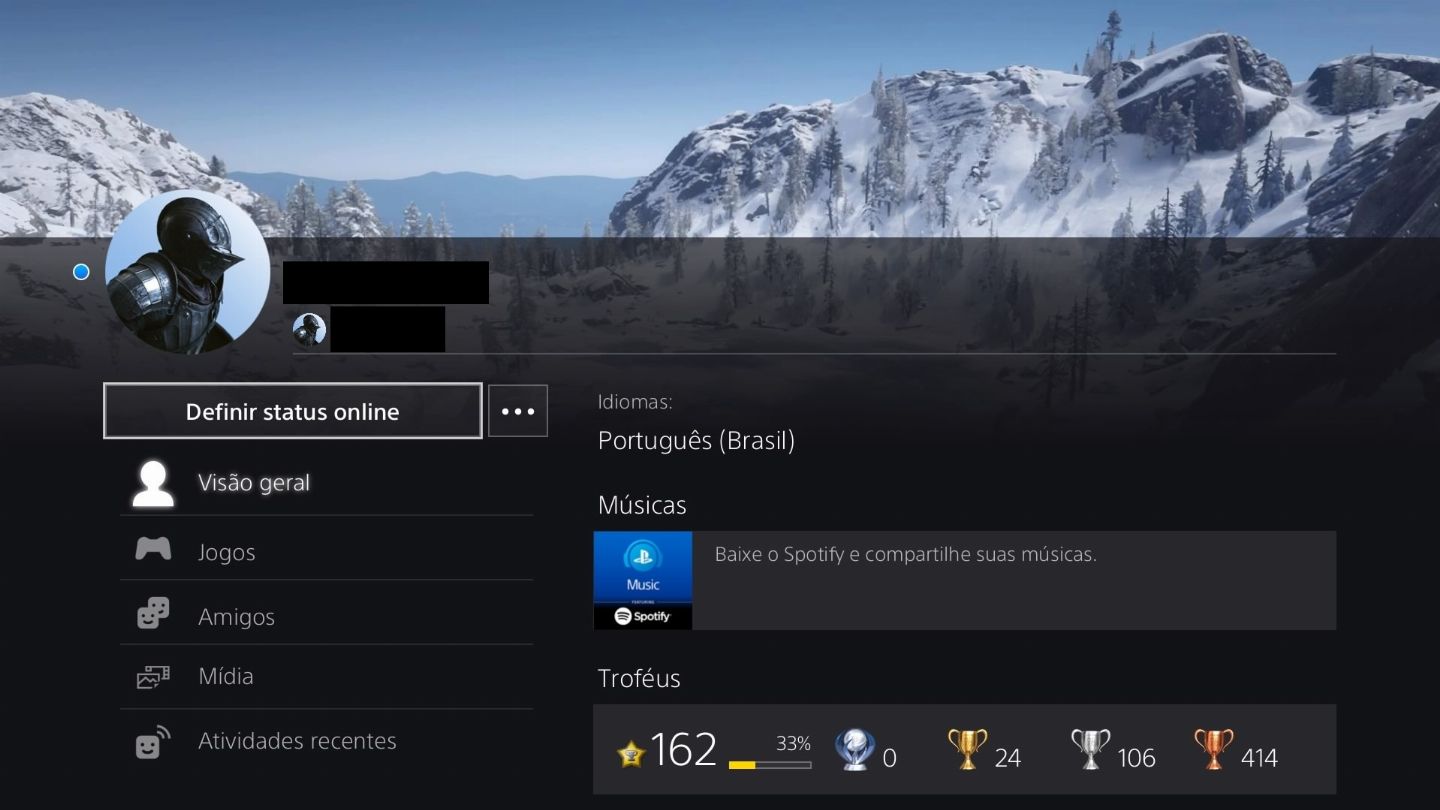Open the Atividades recentes menu label
The image size is (1440, 810).
click(297, 741)
